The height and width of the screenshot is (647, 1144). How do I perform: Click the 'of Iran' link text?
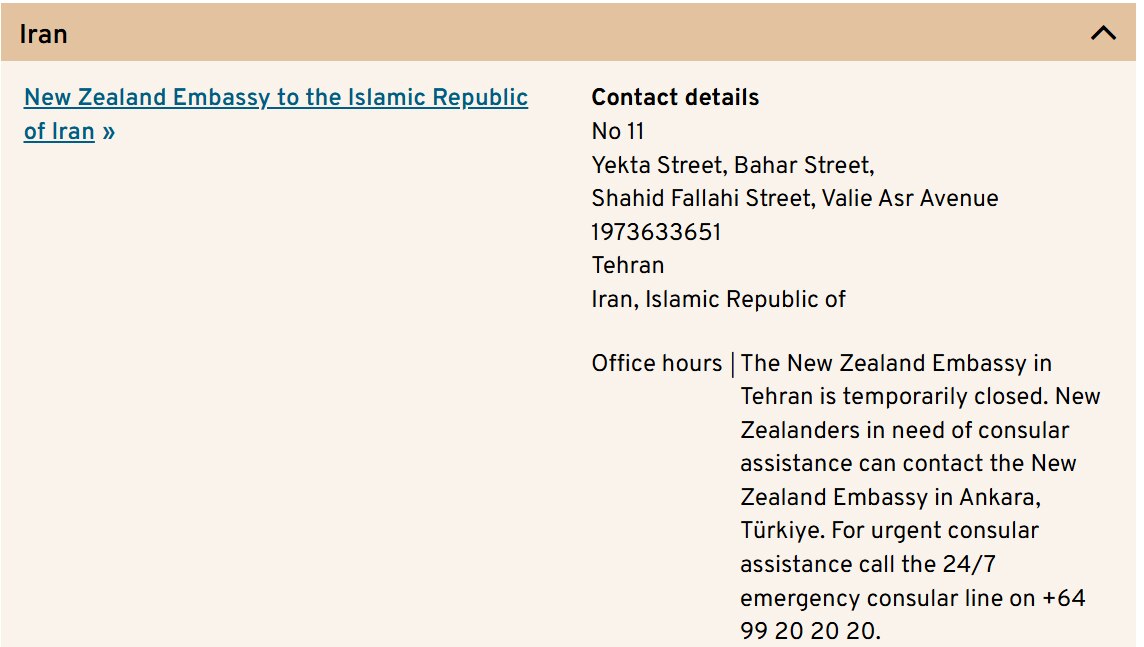coord(59,132)
